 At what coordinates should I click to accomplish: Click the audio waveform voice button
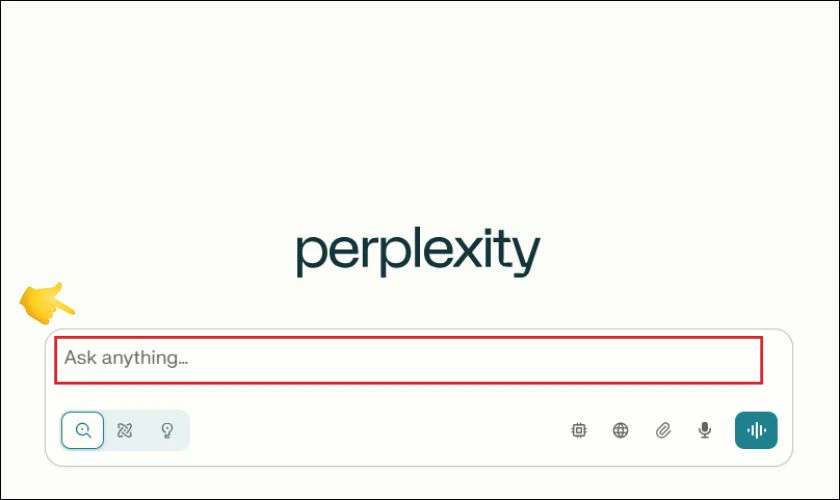tap(756, 430)
